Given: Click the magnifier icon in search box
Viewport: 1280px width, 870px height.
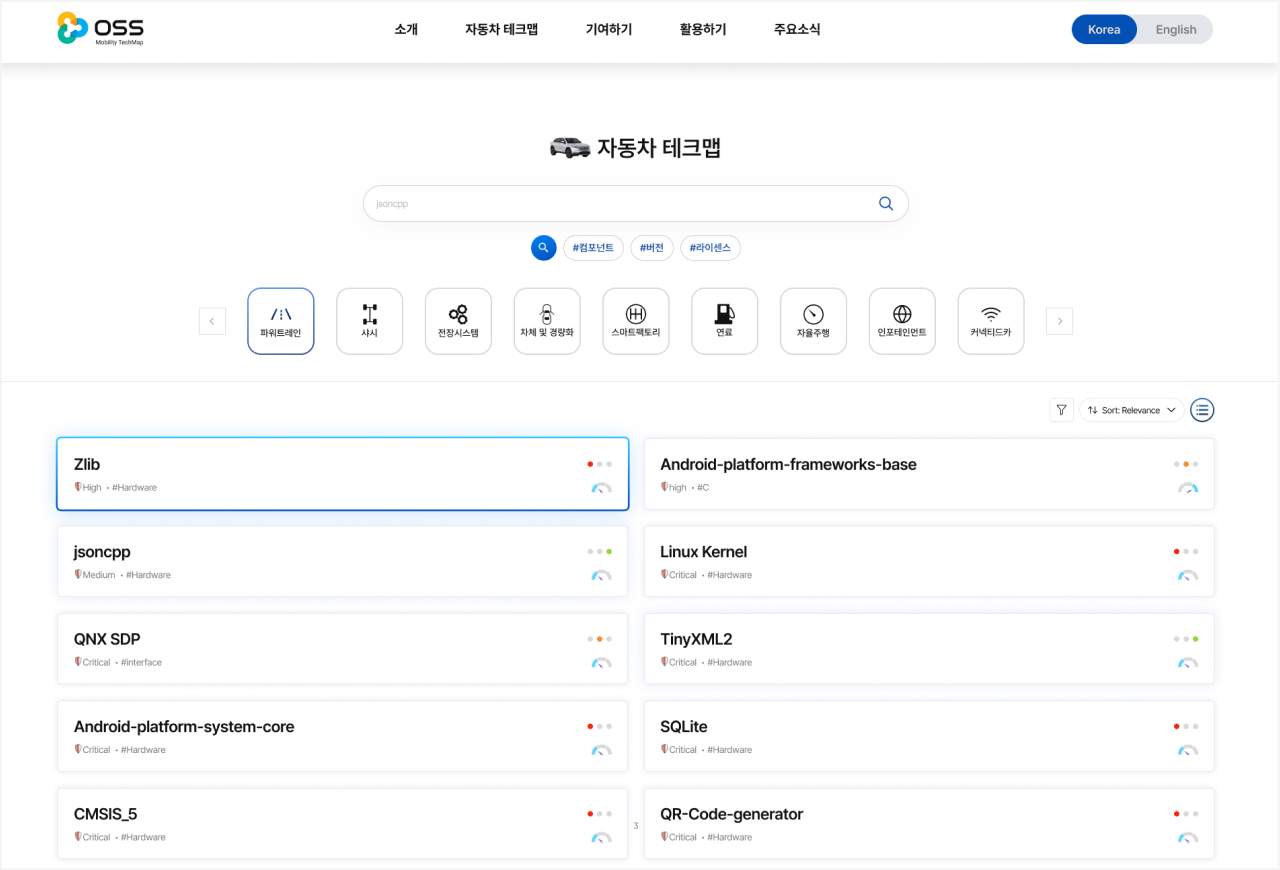Looking at the screenshot, I should click(885, 203).
